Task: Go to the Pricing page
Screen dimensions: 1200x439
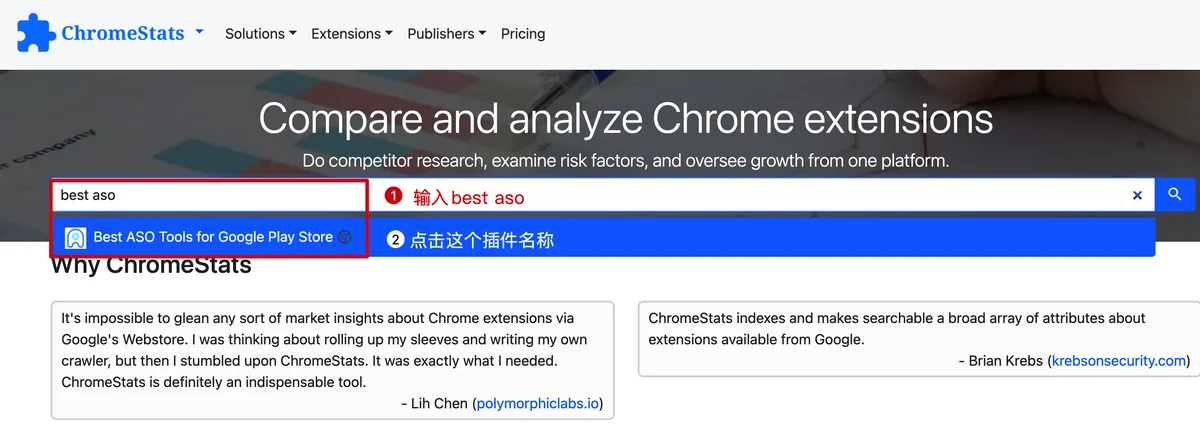Action: coord(523,34)
